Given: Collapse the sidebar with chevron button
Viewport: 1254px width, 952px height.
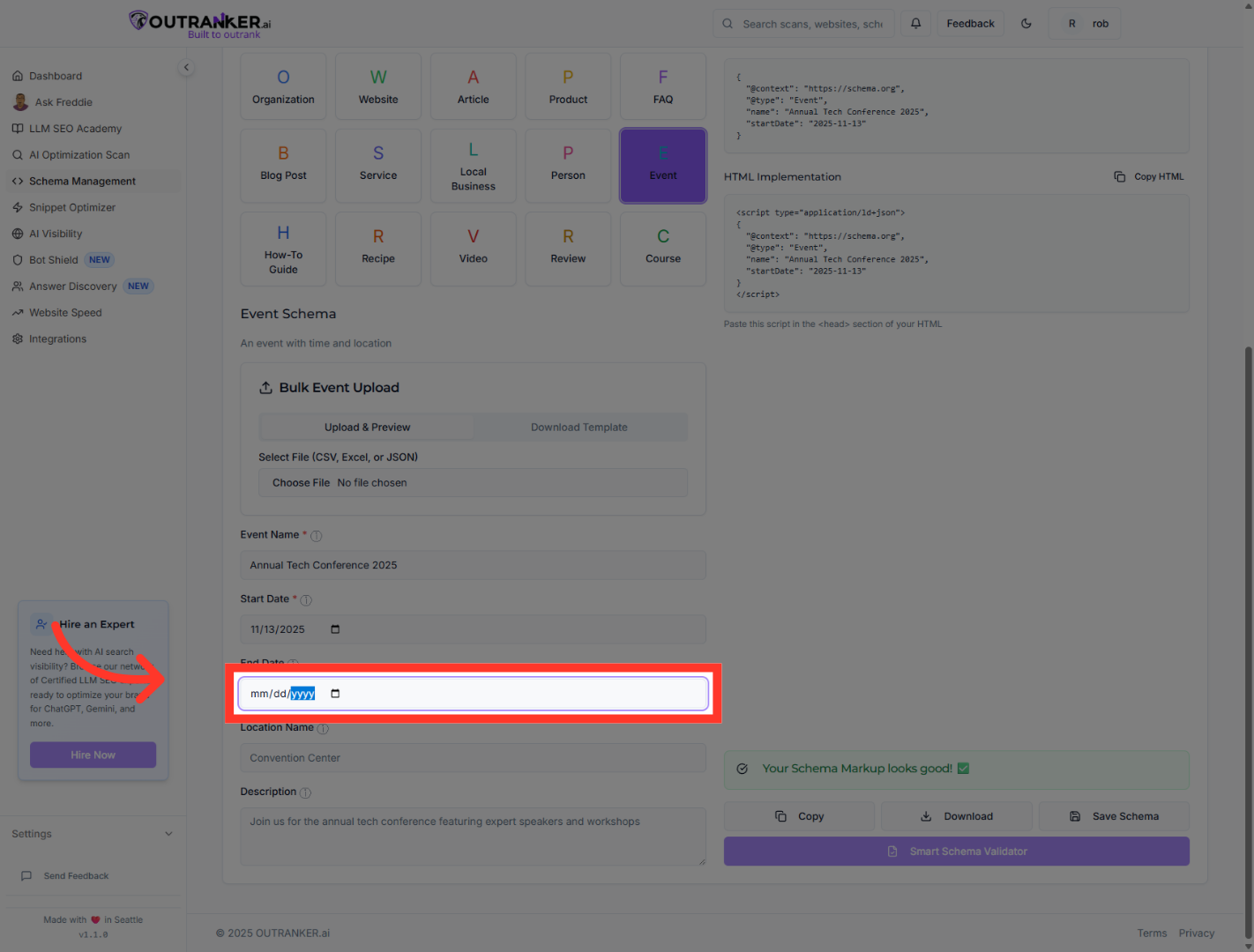Looking at the screenshot, I should tap(186, 67).
